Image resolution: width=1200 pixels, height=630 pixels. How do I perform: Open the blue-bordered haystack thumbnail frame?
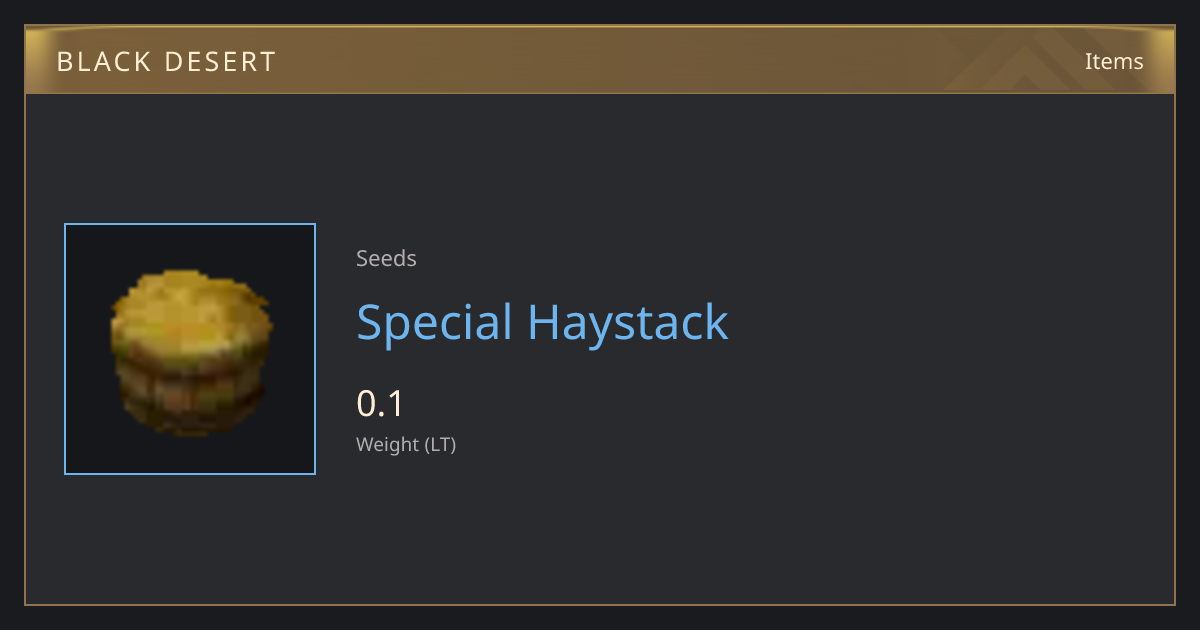[190, 349]
